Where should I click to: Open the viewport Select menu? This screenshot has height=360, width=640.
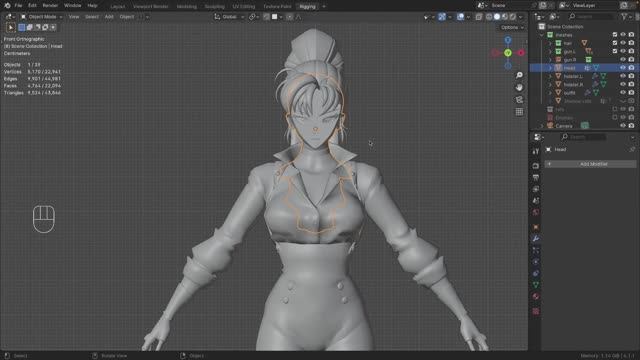click(x=92, y=17)
